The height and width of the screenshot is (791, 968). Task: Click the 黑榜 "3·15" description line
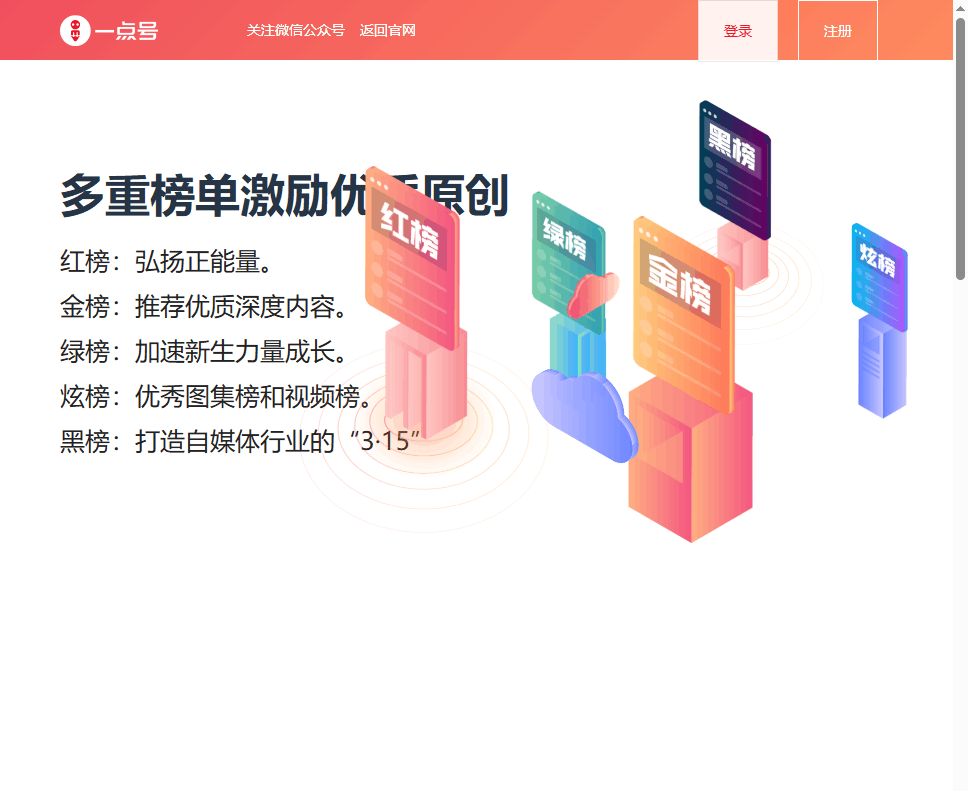[x=240, y=441]
